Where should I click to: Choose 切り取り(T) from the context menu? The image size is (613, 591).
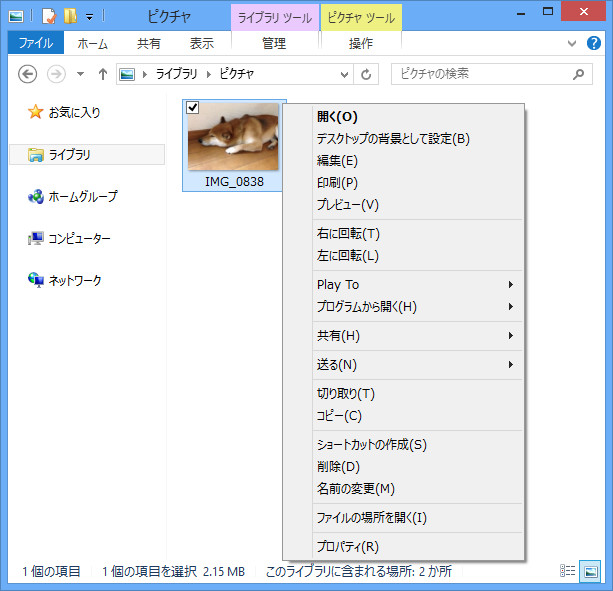tap(403, 394)
